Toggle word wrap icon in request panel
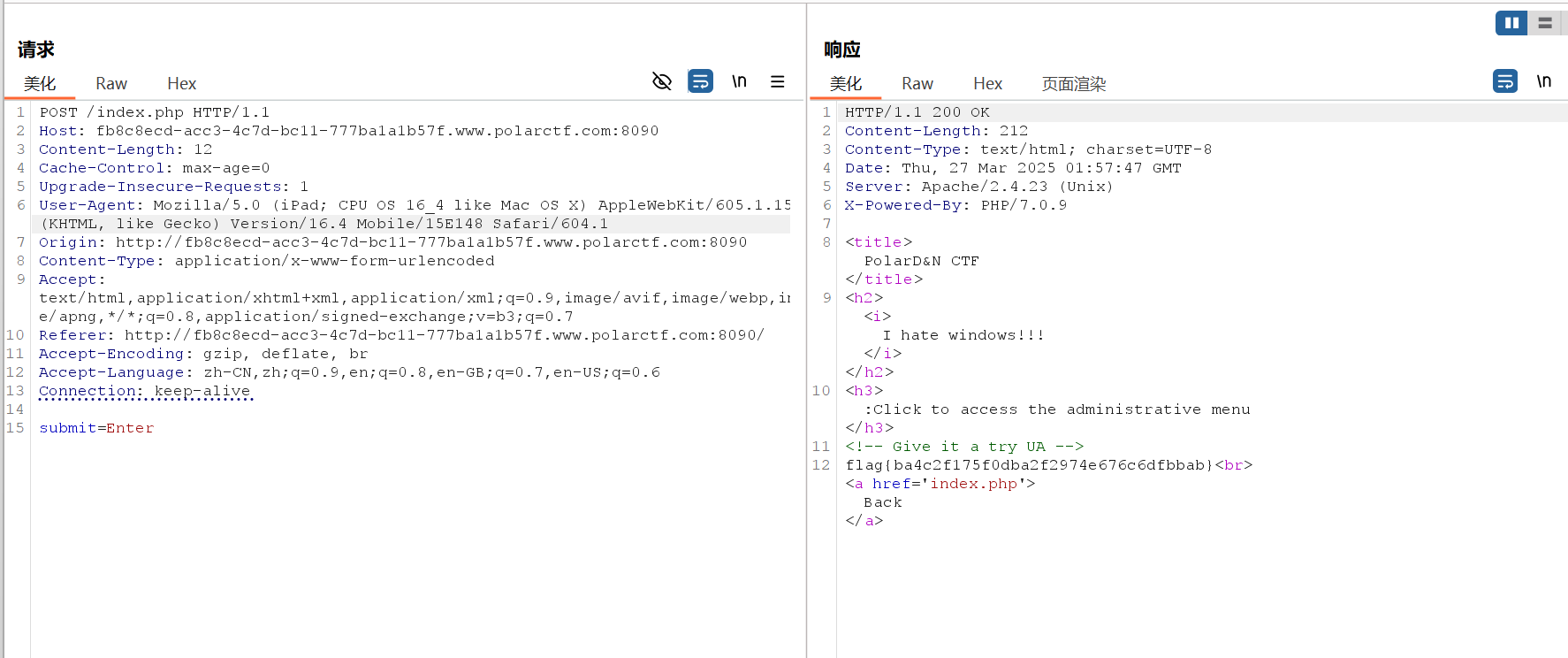This screenshot has height=658, width=1568. 700,81
